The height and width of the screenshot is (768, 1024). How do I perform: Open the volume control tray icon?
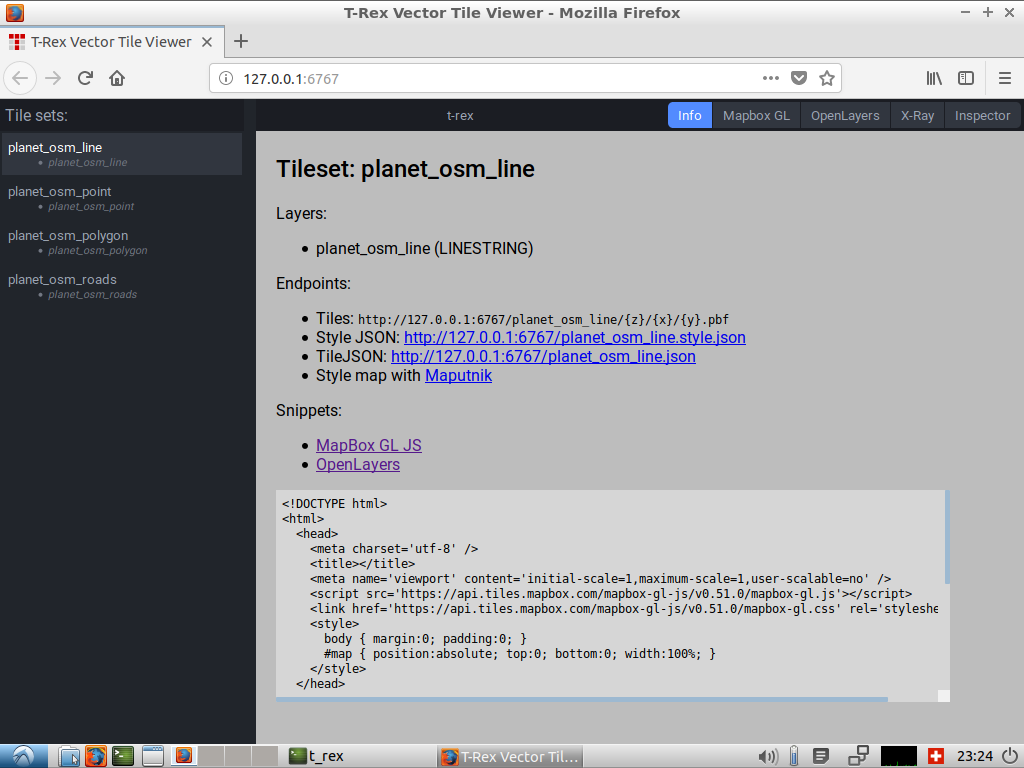(768, 757)
